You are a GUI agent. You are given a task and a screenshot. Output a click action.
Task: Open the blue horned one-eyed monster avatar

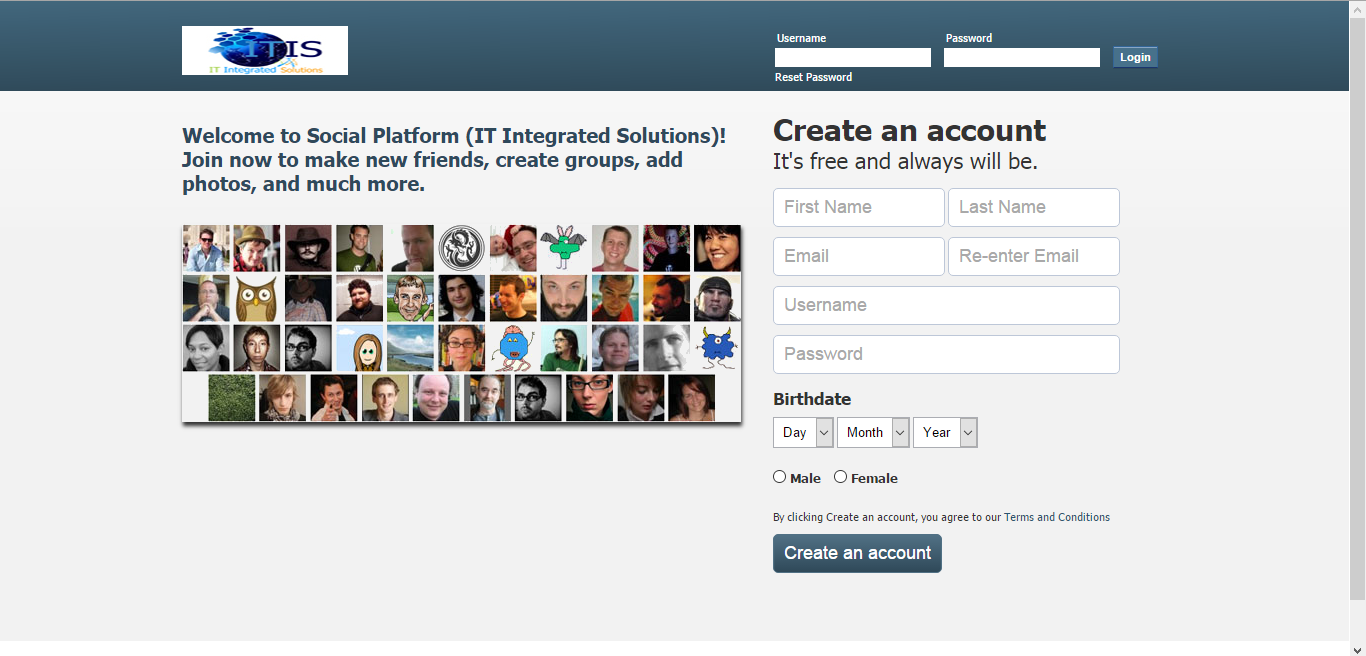click(717, 348)
